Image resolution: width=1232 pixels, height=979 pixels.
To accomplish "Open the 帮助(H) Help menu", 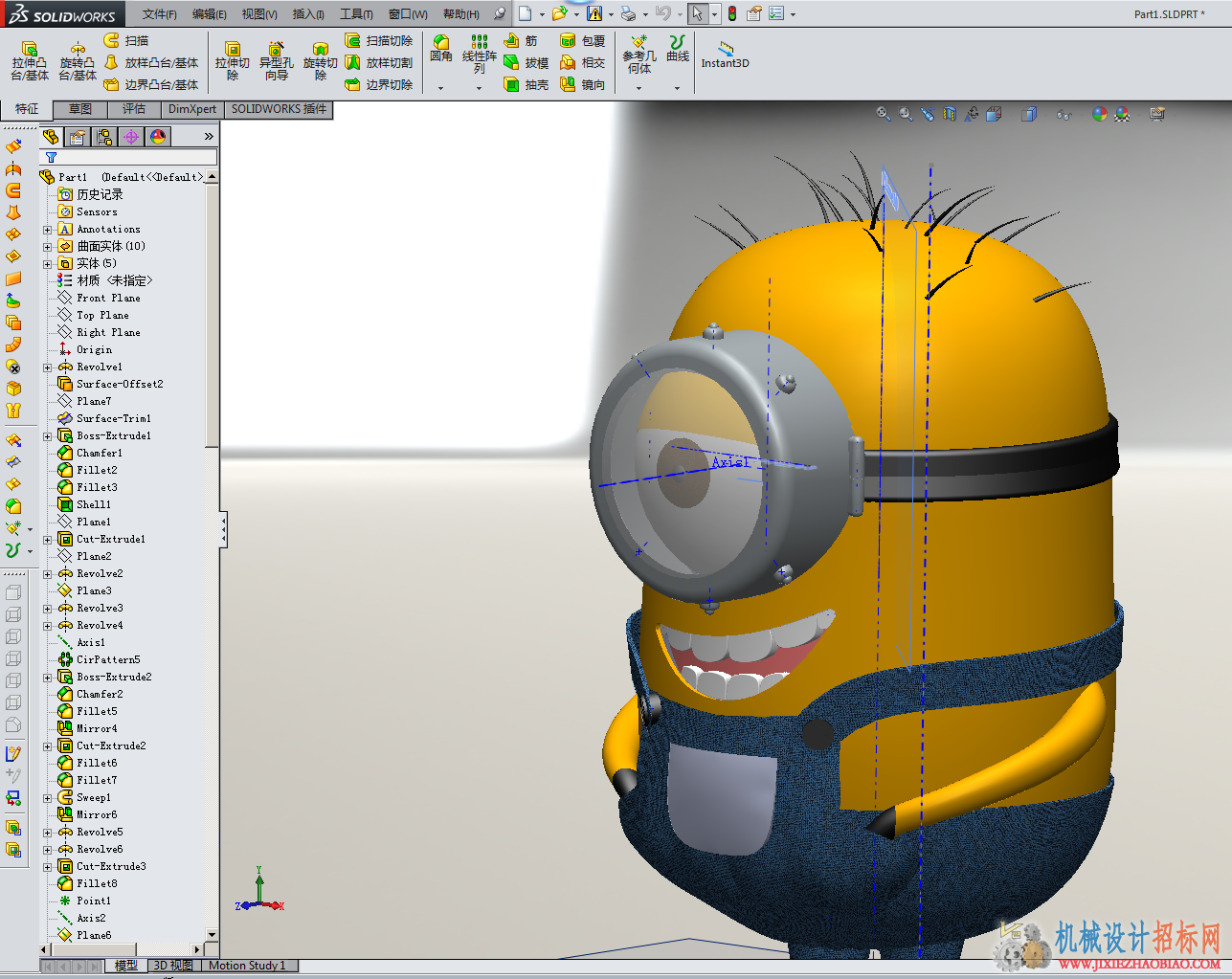I will click(x=461, y=14).
